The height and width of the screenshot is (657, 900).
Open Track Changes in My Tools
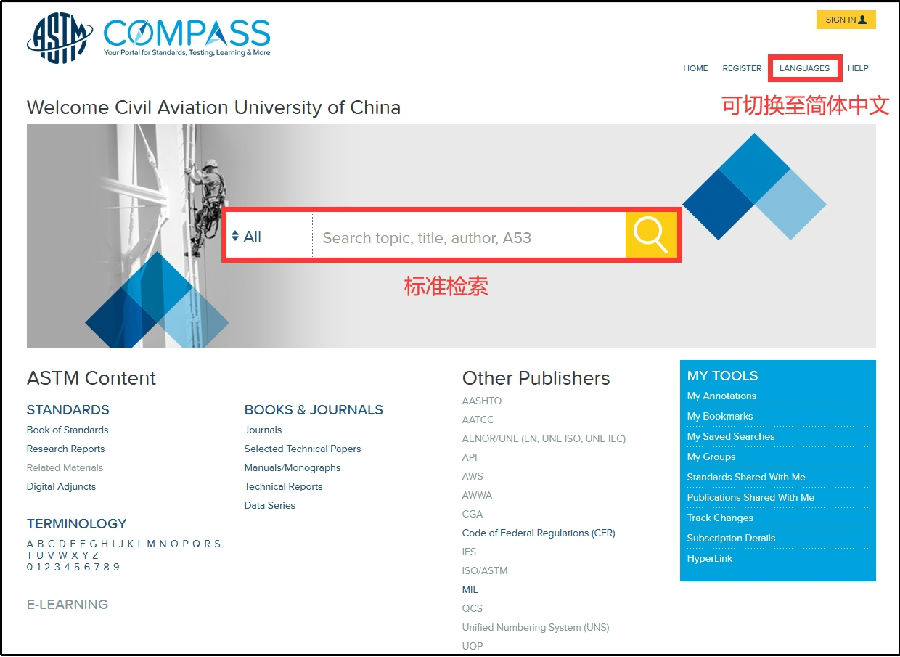point(720,518)
